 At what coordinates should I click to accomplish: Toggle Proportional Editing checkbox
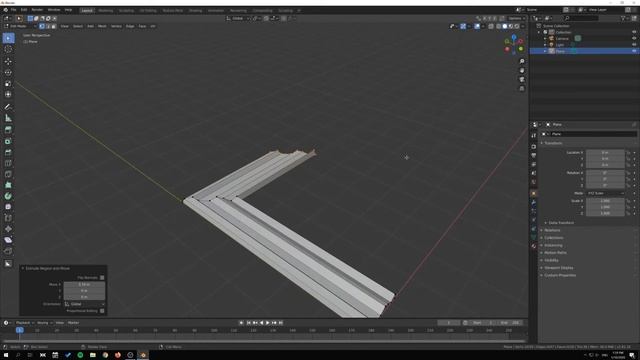102,311
